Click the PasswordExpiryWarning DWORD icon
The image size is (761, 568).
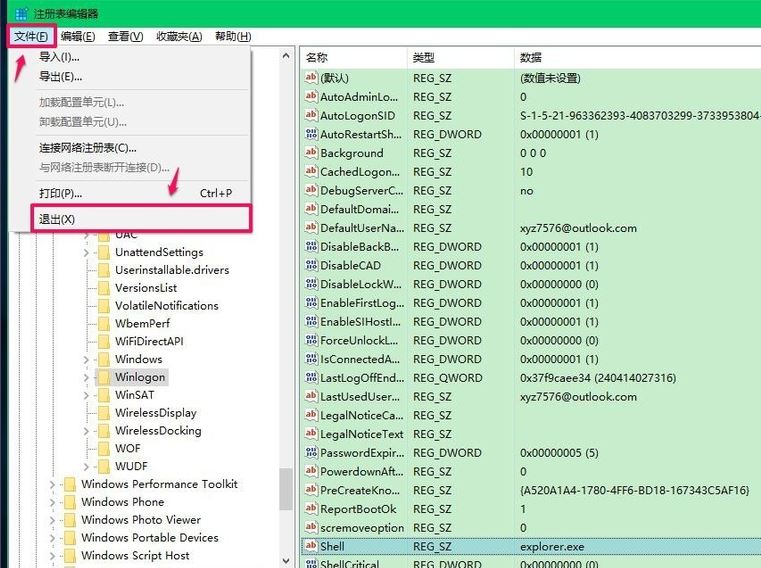[311, 452]
